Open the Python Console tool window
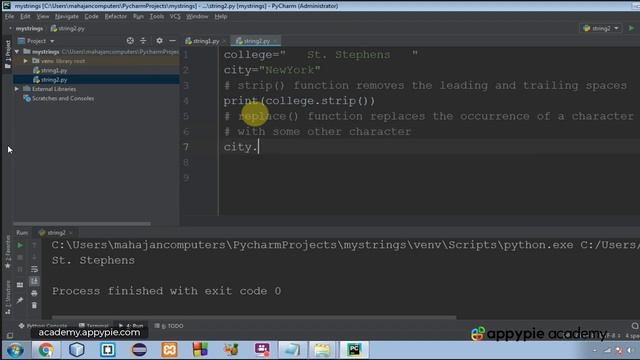640x360 pixels. [43, 326]
